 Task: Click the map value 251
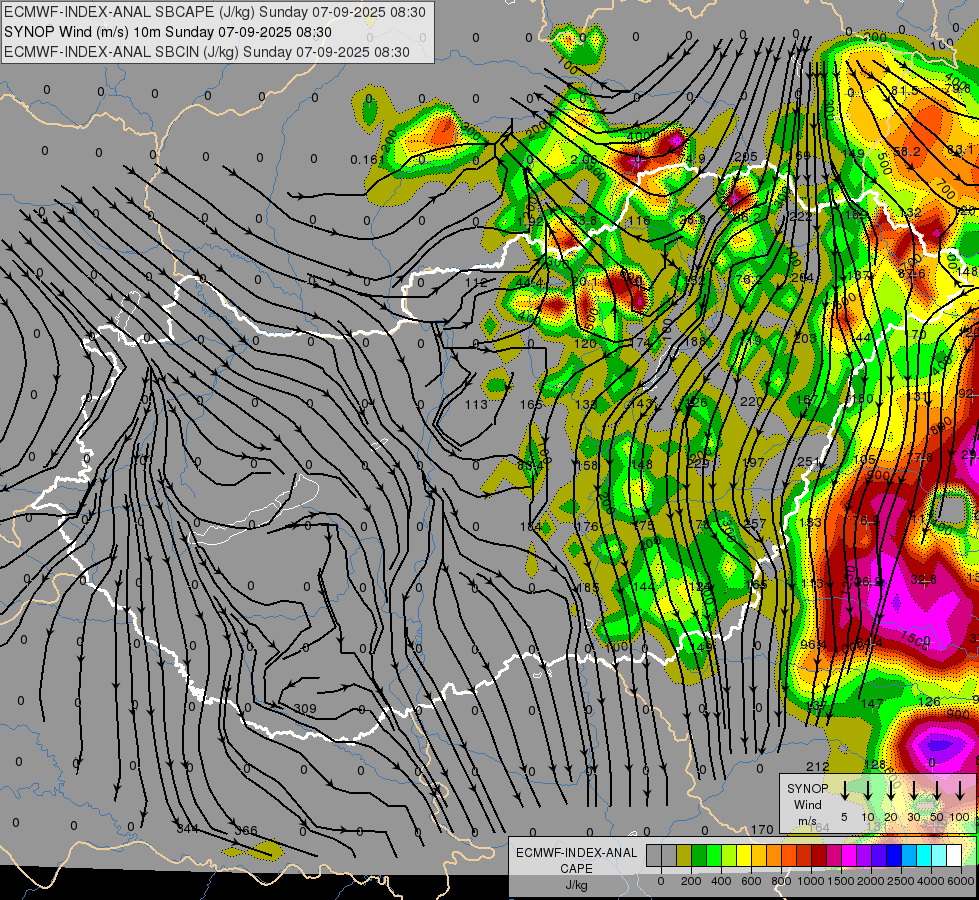click(809, 462)
